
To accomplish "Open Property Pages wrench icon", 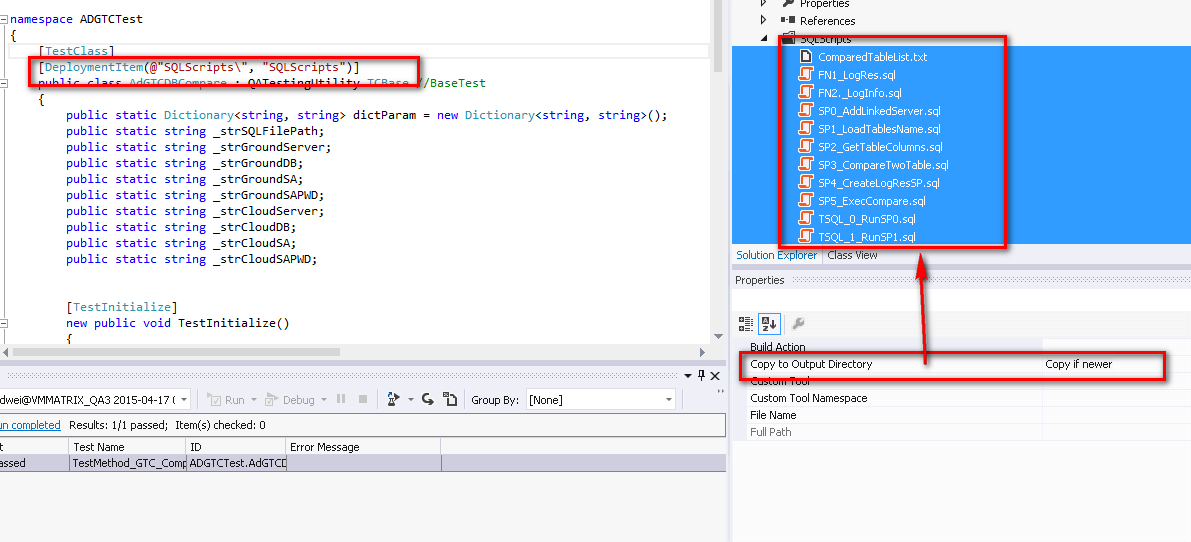I will tap(798, 324).
